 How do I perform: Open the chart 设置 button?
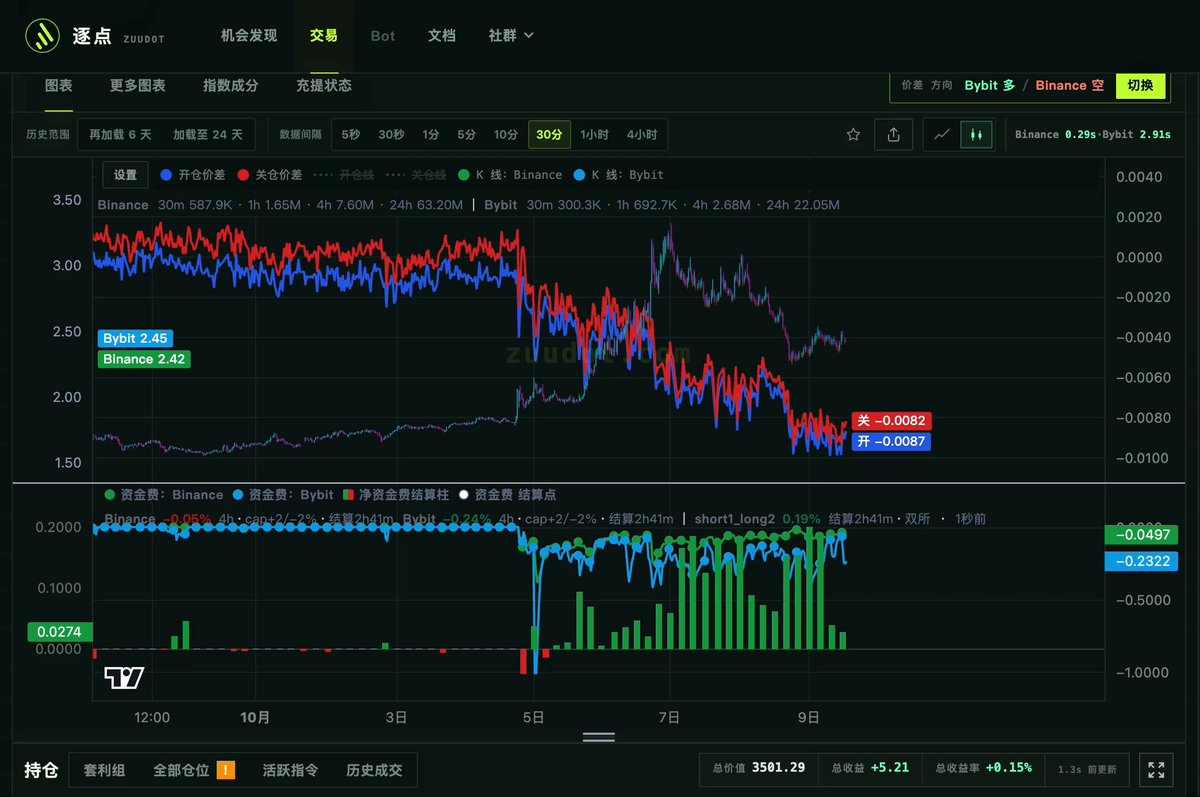coord(125,175)
